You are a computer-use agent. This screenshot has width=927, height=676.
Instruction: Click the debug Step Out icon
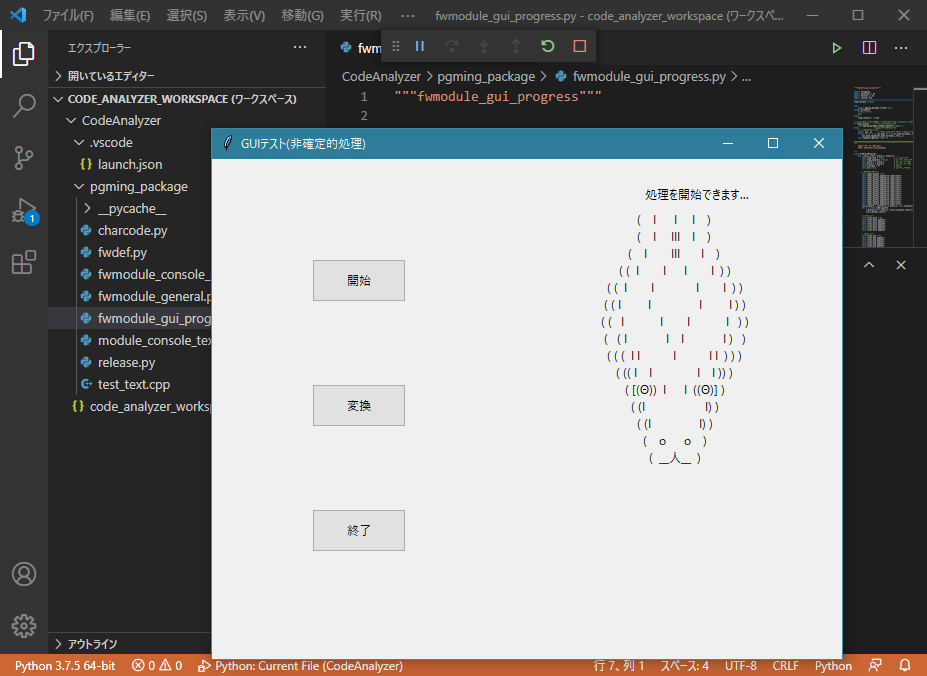pos(516,46)
